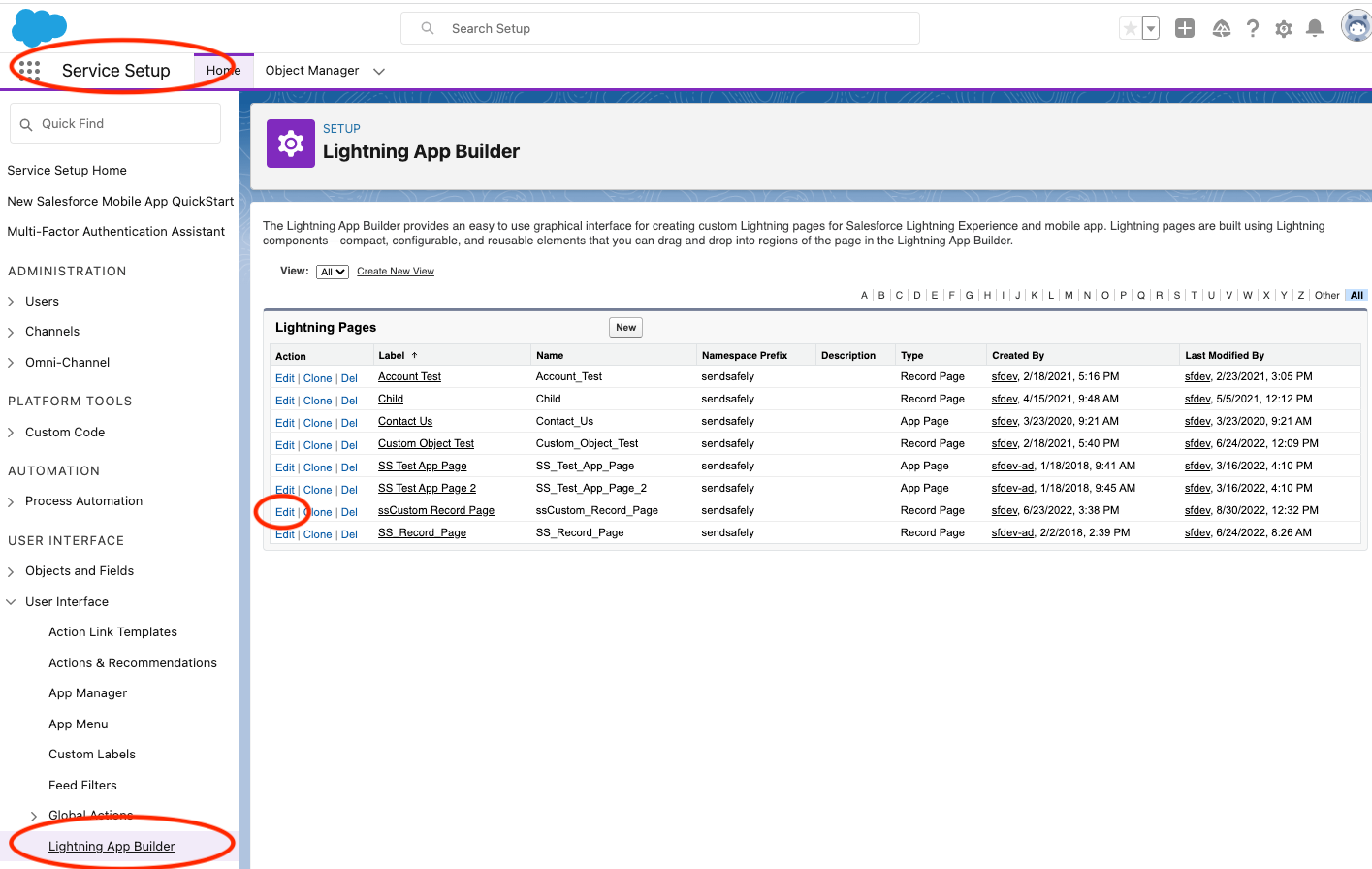This screenshot has height=869, width=1372.
Task: Filter pages by letter S
Action: click(1177, 296)
